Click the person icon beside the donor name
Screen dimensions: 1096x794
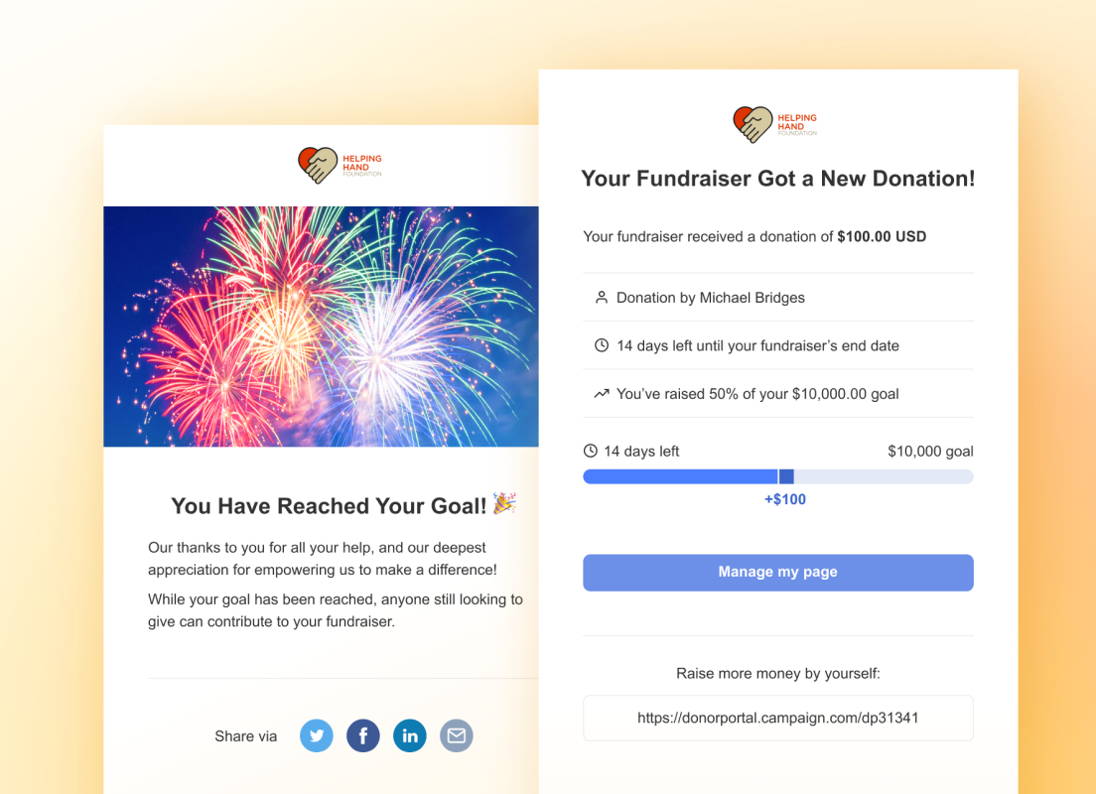click(601, 297)
